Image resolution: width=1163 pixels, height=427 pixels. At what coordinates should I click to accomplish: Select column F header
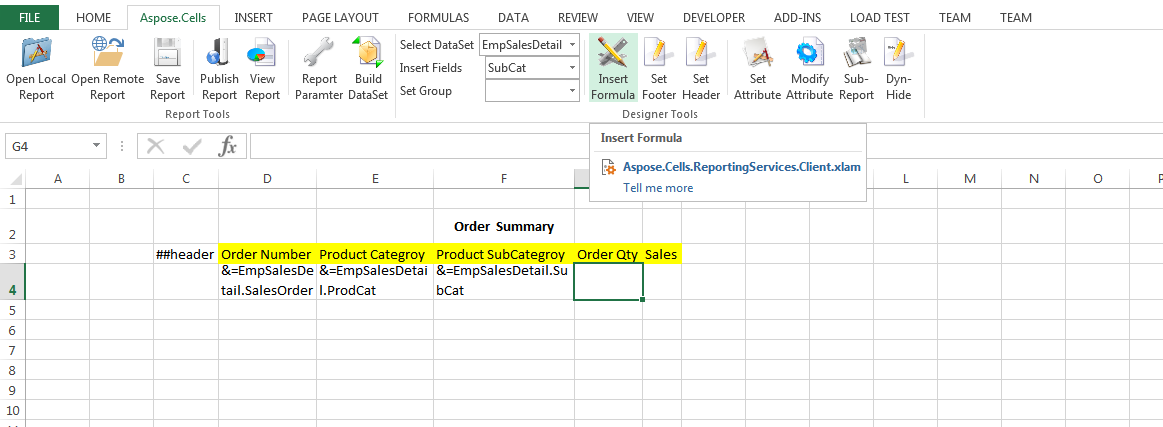tap(504, 179)
